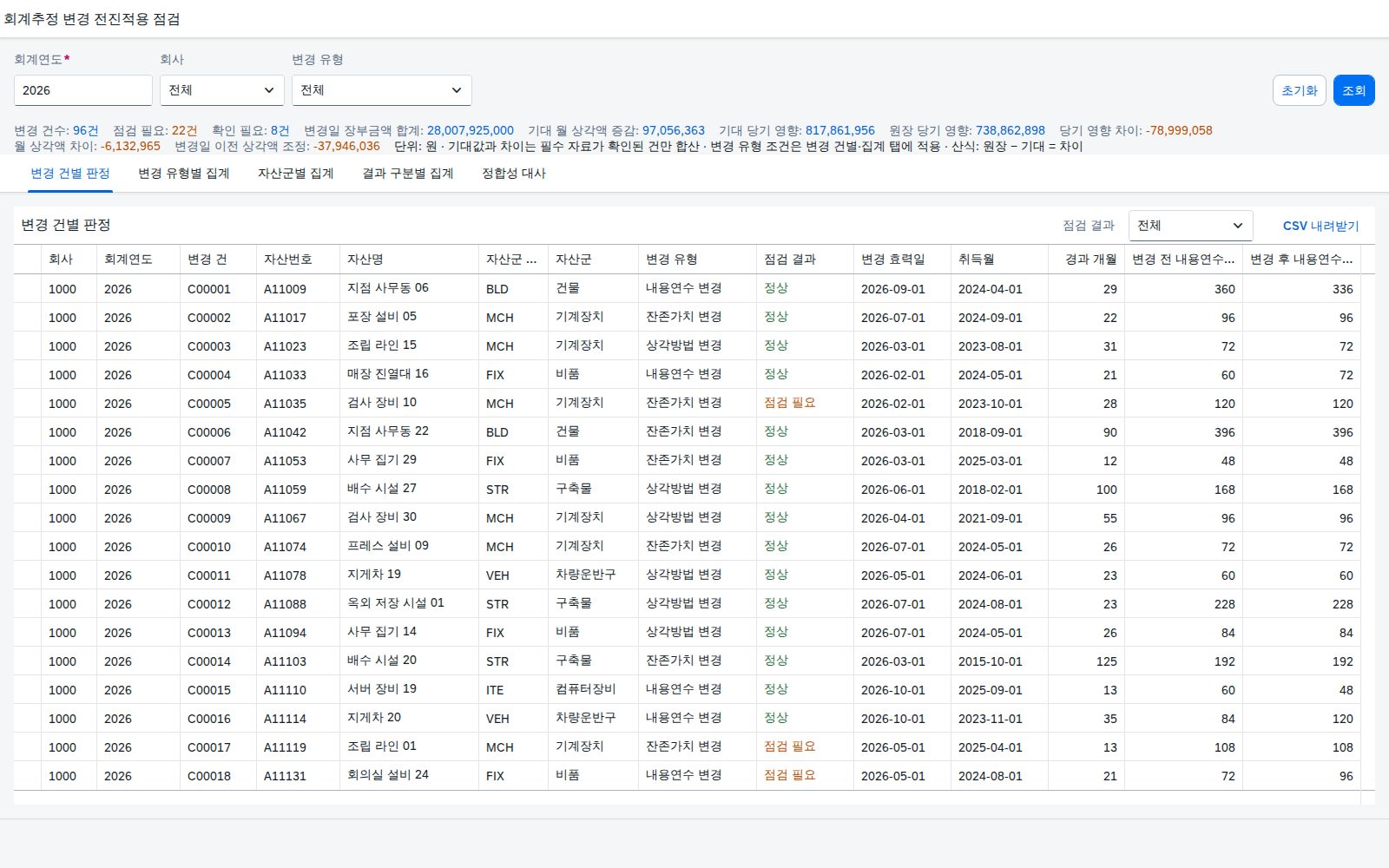Screen dimensions: 1389x868
Task: Click asset name 서버 장비 19
Action: (x=382, y=689)
